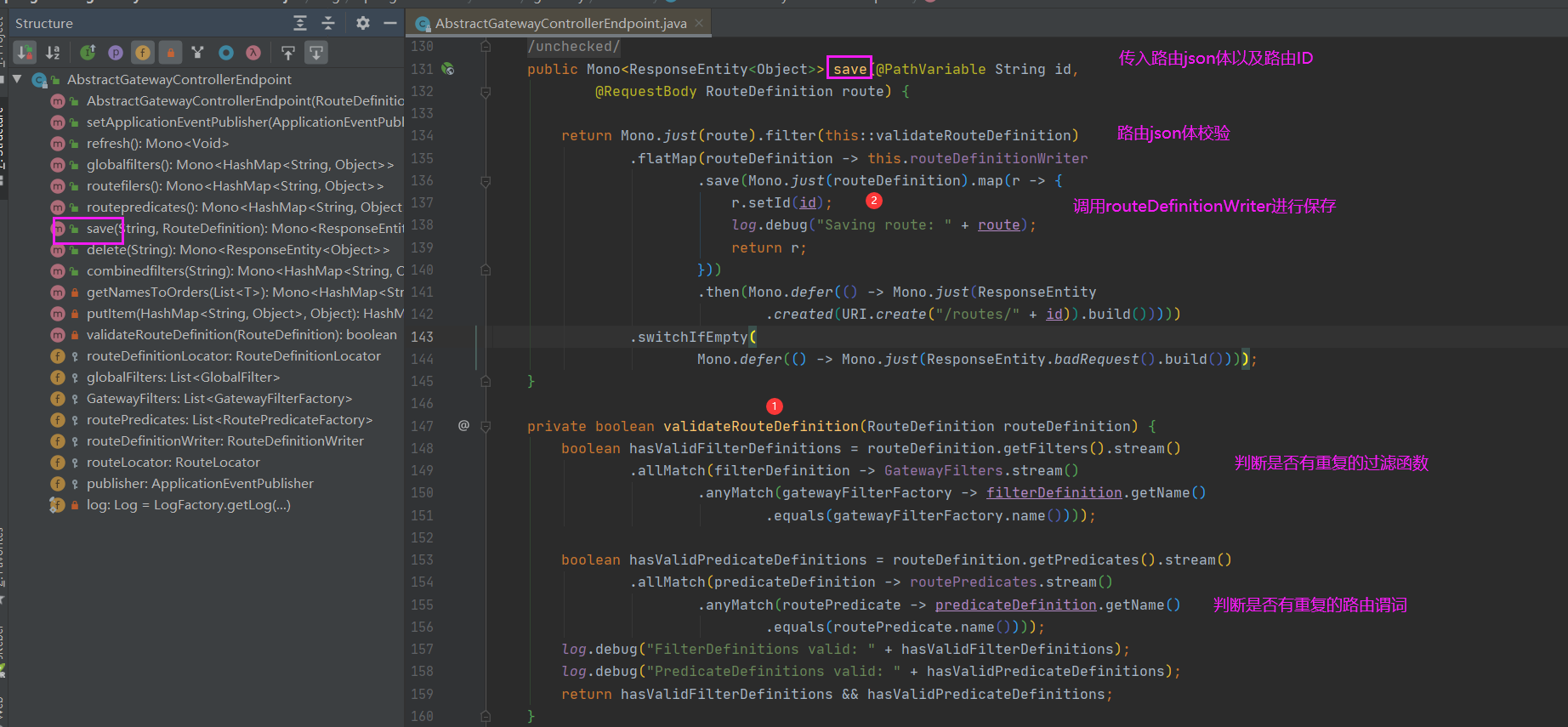Select globalfilters() method in Structure tree

click(240, 165)
